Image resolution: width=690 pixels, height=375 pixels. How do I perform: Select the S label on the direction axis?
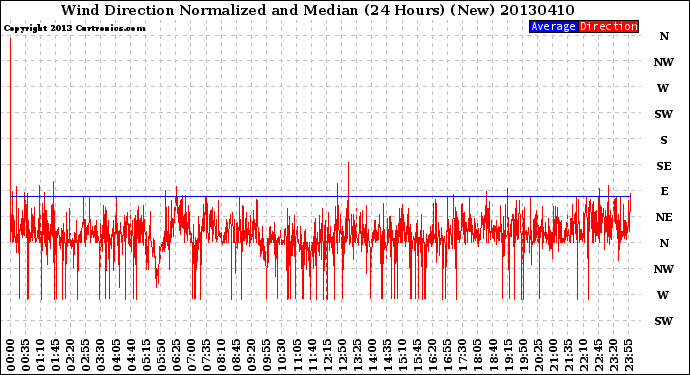(x=664, y=140)
